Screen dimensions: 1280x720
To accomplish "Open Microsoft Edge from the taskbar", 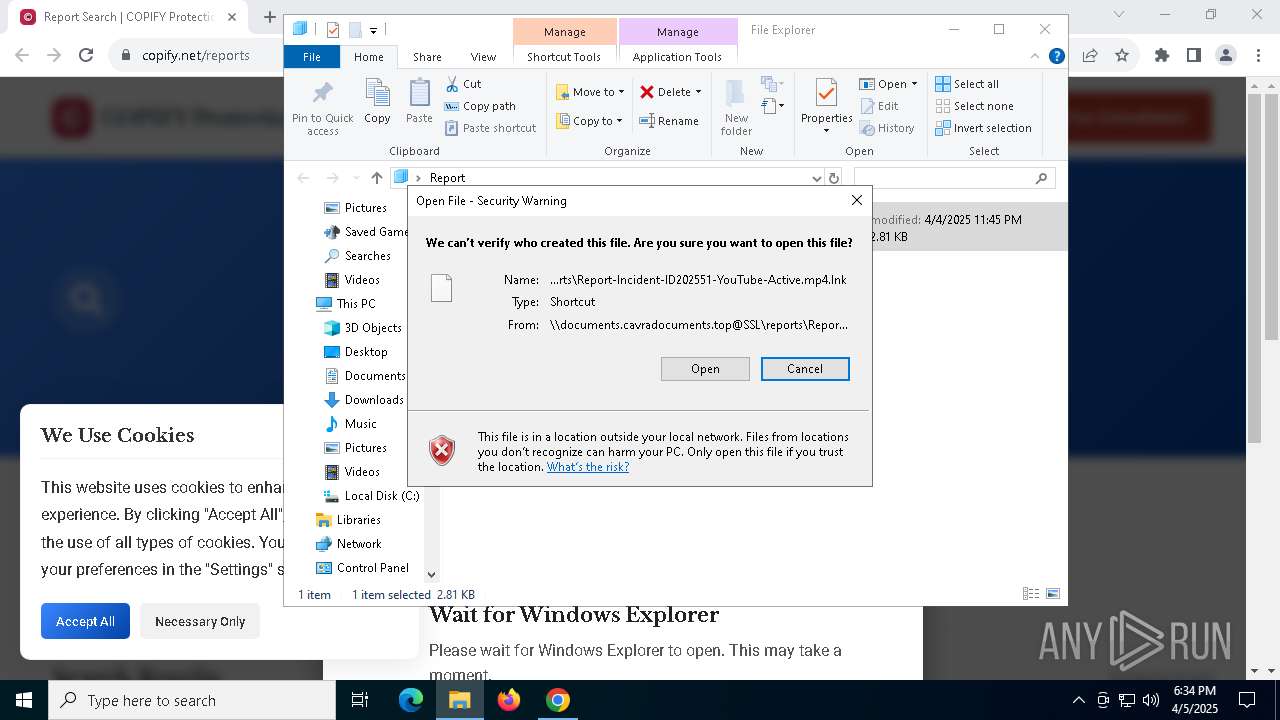I will point(411,700).
